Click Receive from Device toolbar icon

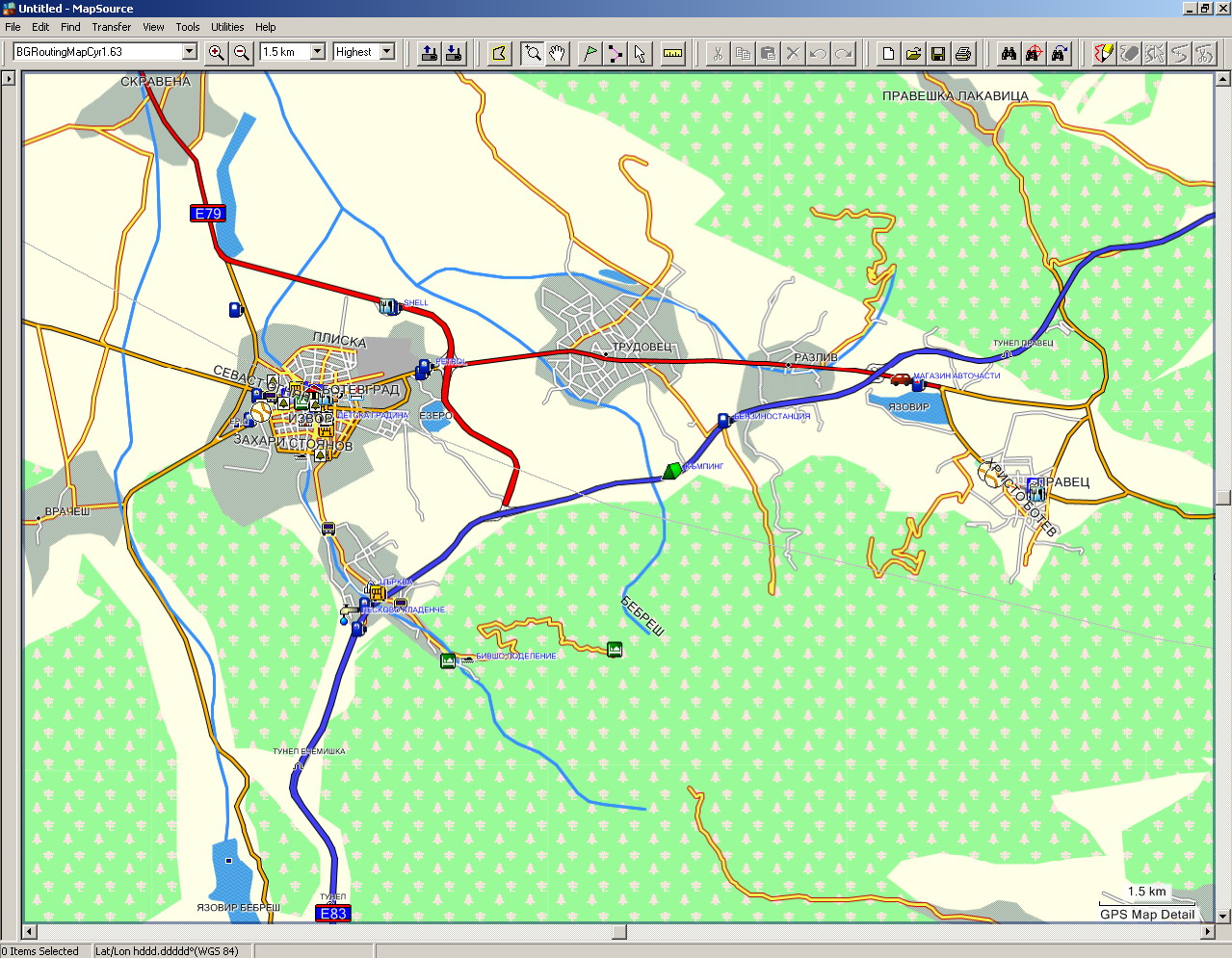pos(454,53)
